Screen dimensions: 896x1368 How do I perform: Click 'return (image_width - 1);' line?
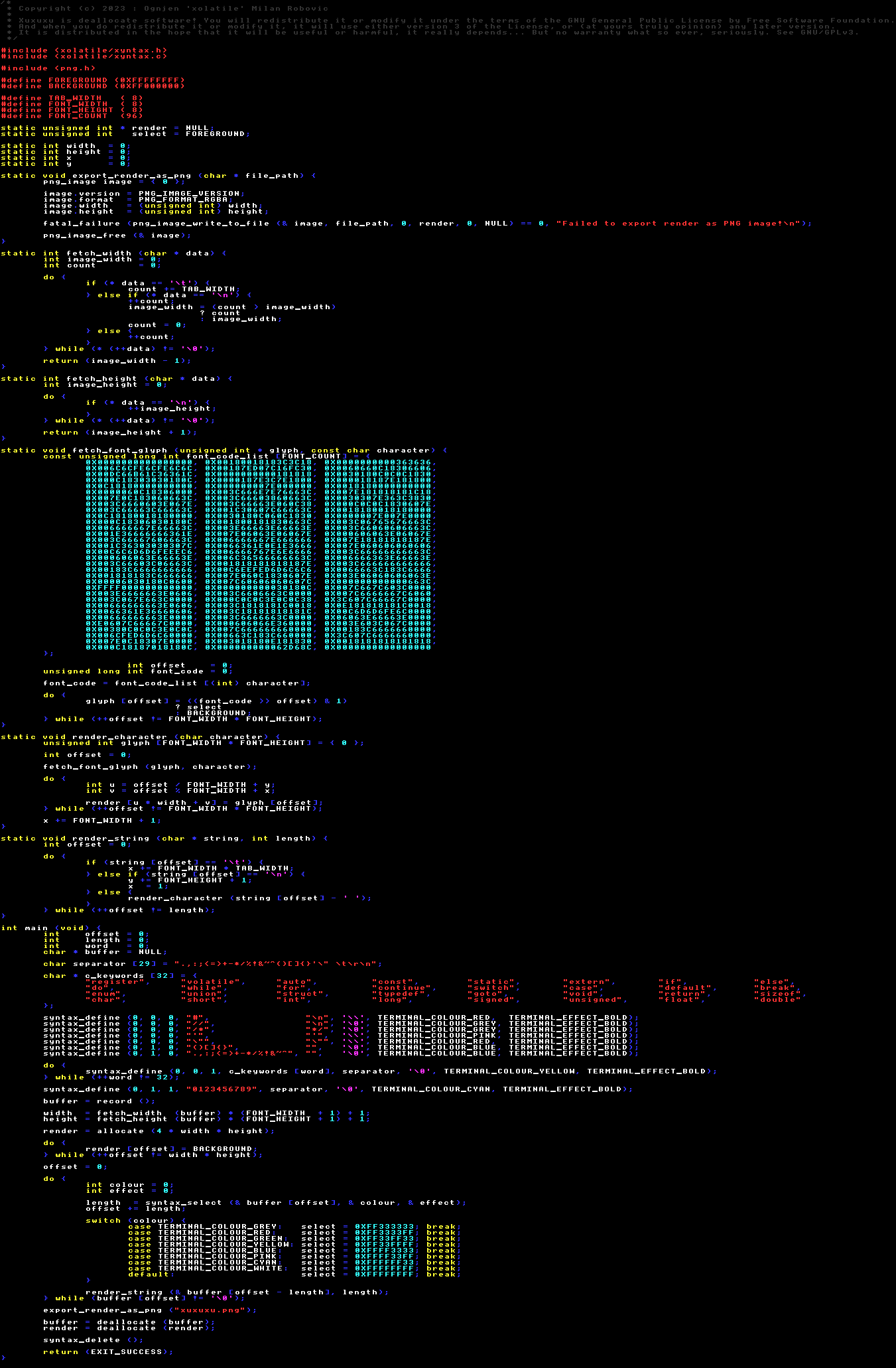(117, 361)
